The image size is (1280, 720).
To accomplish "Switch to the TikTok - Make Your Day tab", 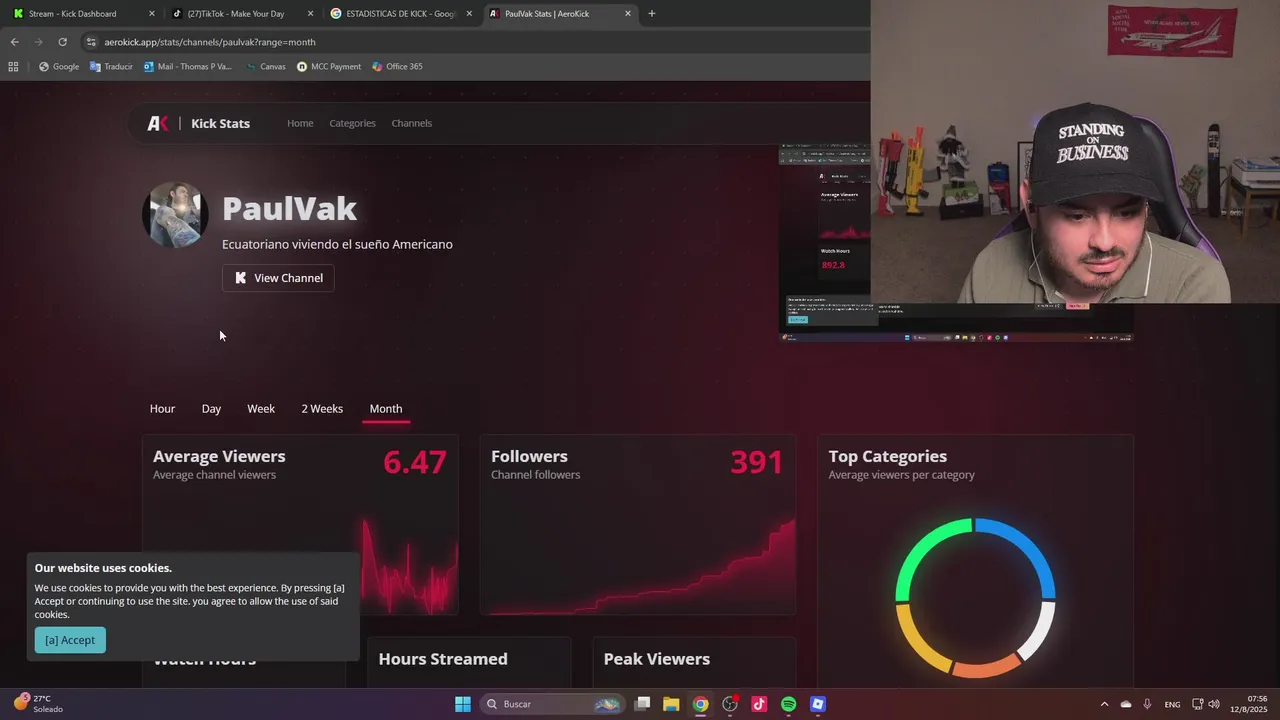I will tap(237, 13).
